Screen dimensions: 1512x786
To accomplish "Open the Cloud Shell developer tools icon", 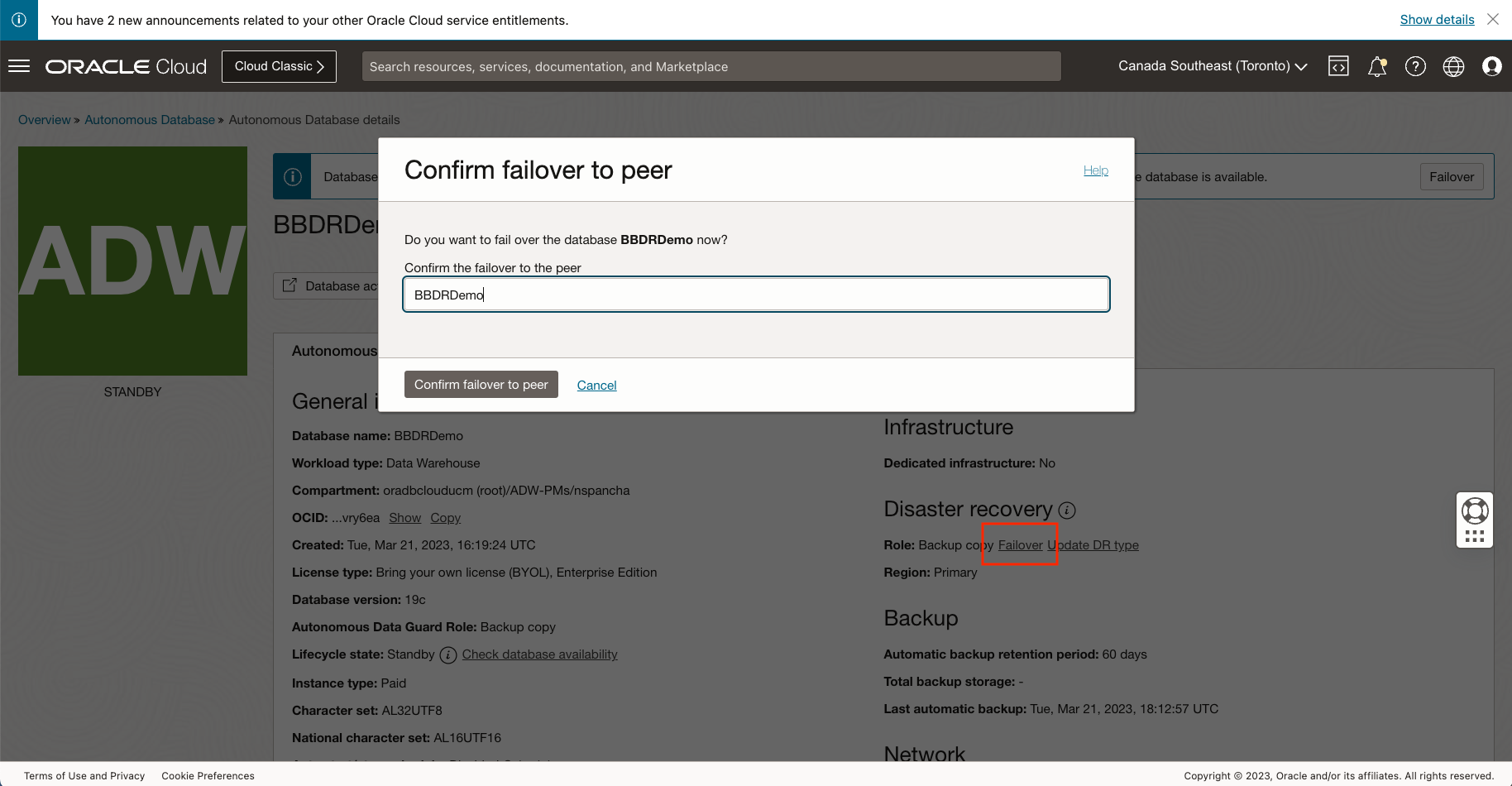I will [1338, 66].
